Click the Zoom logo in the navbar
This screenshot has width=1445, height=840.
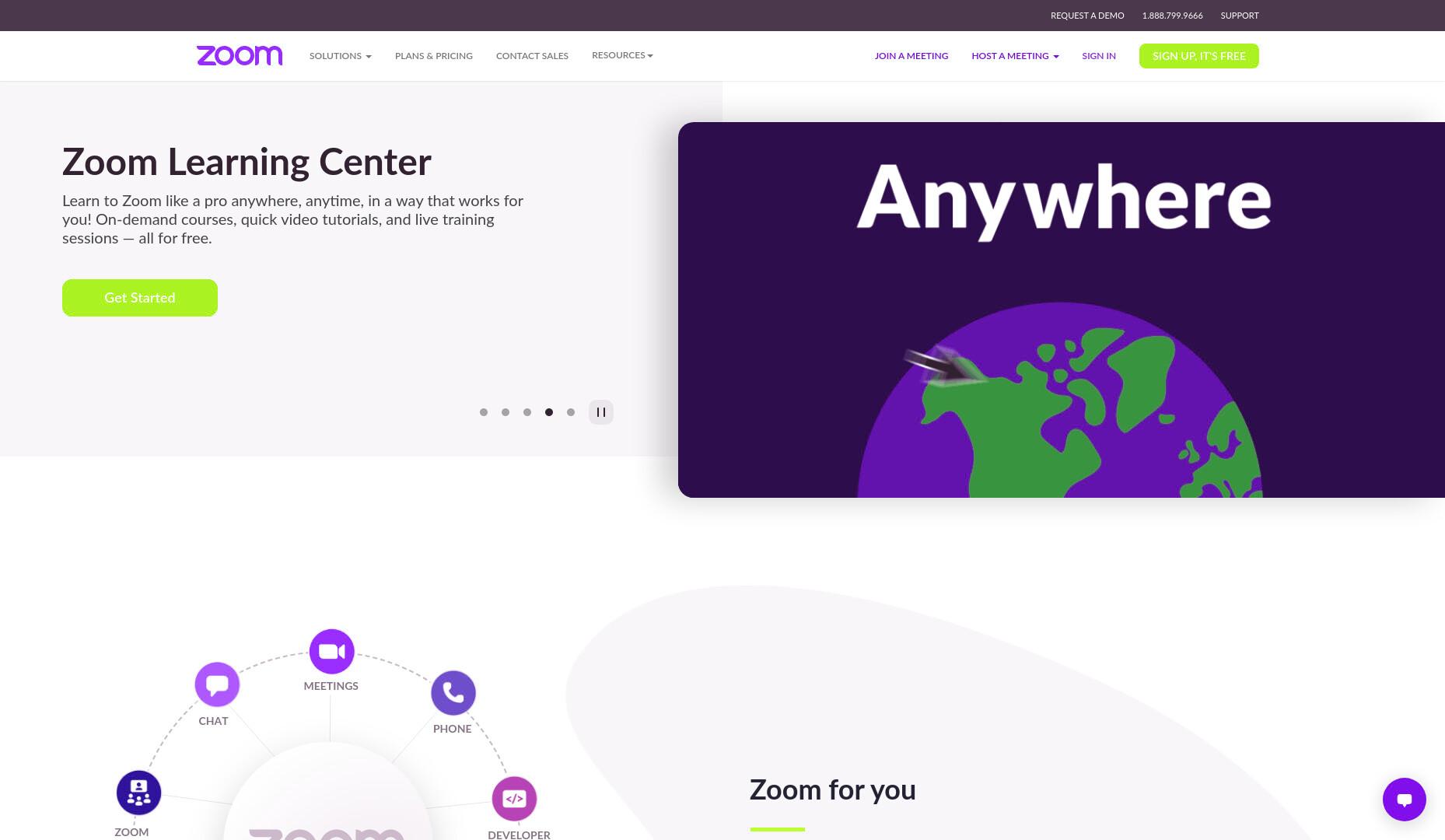pyautogui.click(x=240, y=55)
